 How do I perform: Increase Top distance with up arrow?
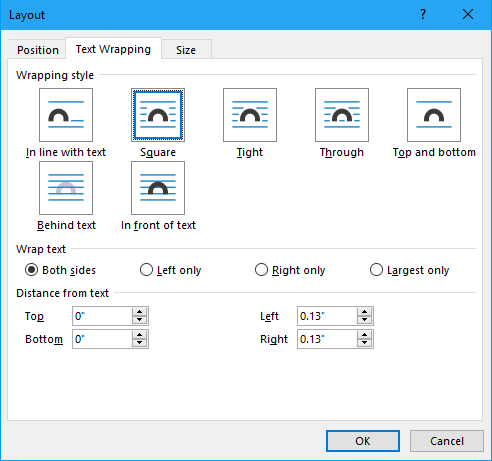[x=139, y=312]
